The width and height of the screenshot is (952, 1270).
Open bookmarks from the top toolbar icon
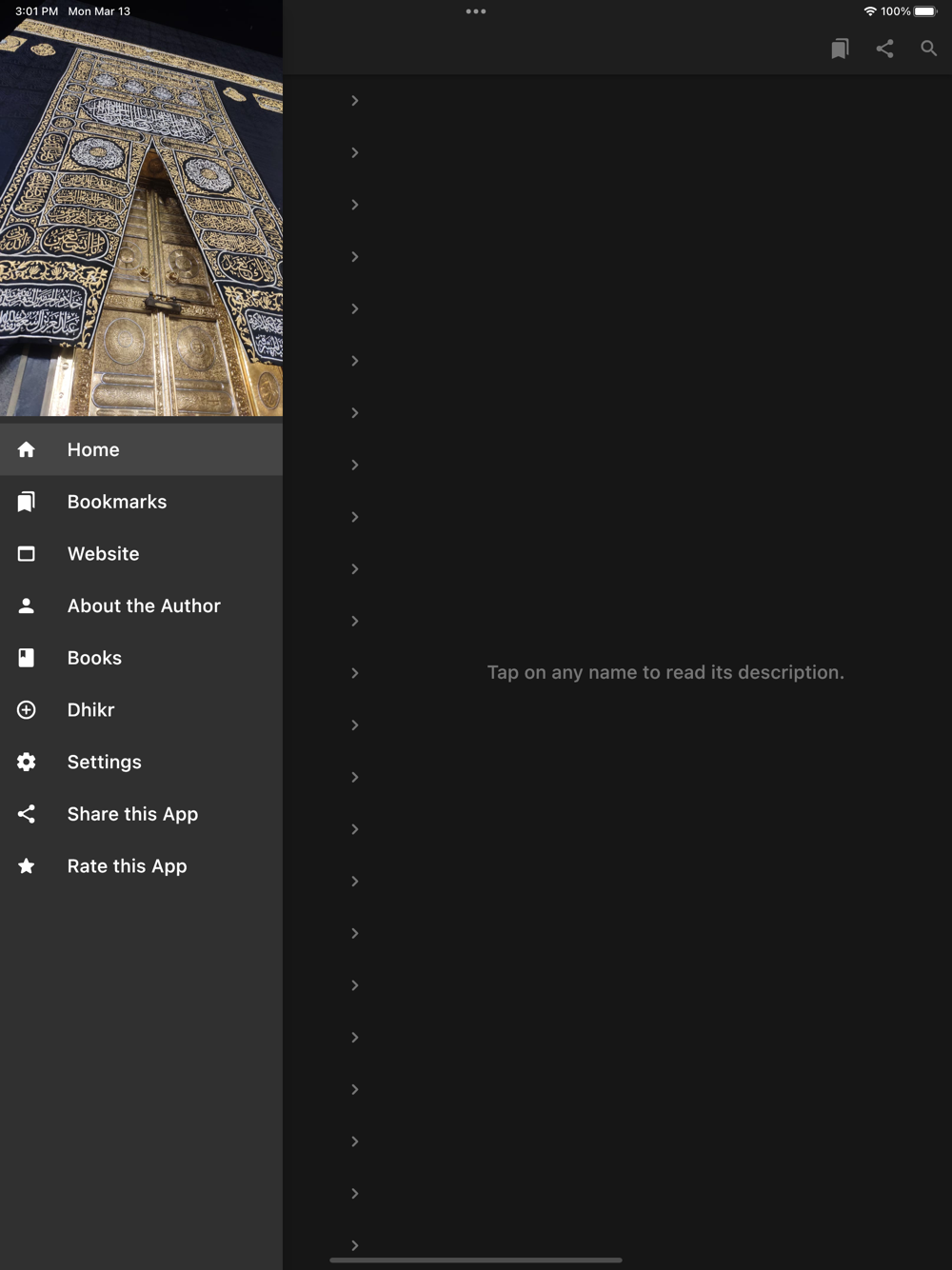840,49
